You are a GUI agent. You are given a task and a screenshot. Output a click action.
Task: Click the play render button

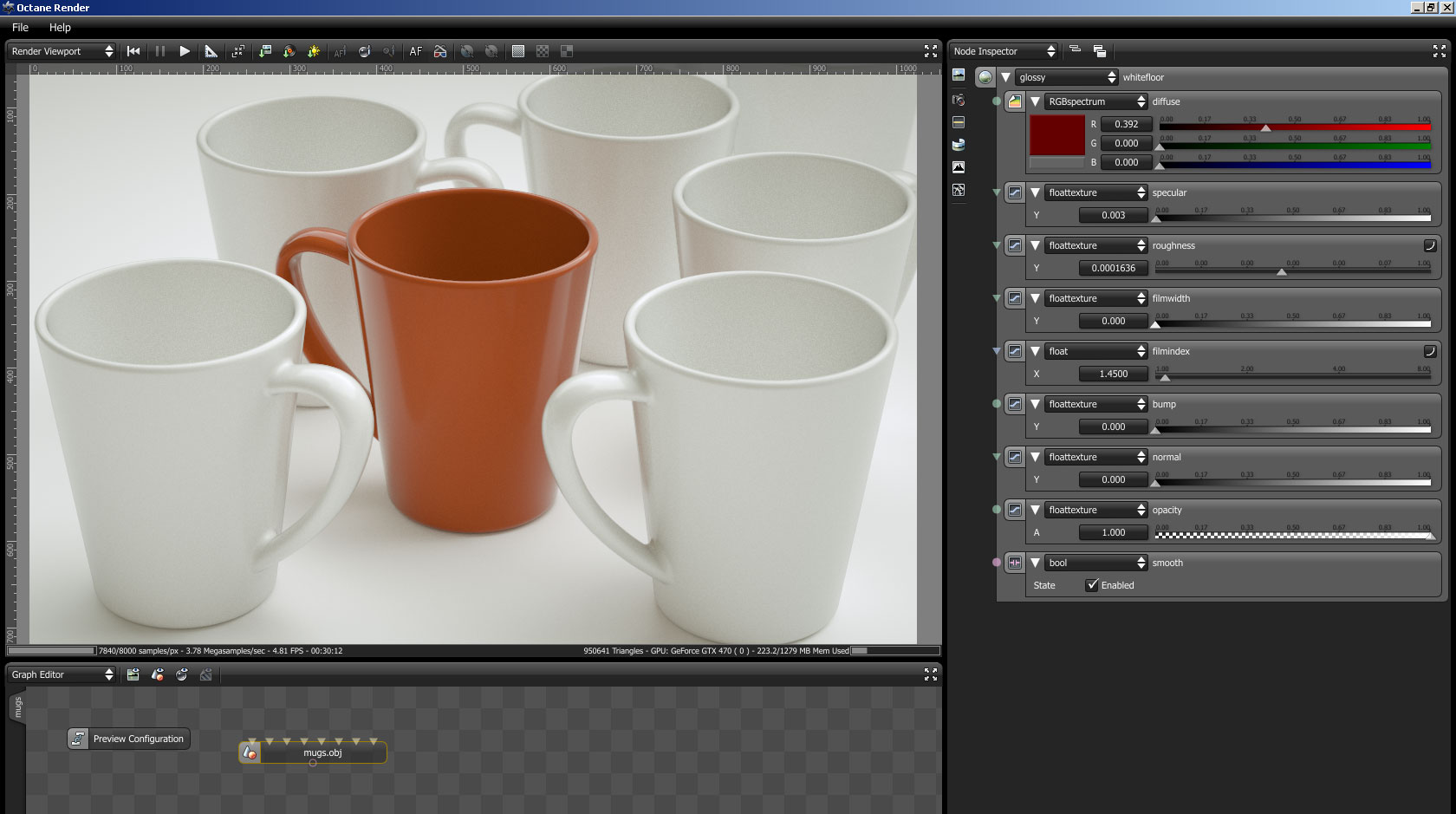185,51
